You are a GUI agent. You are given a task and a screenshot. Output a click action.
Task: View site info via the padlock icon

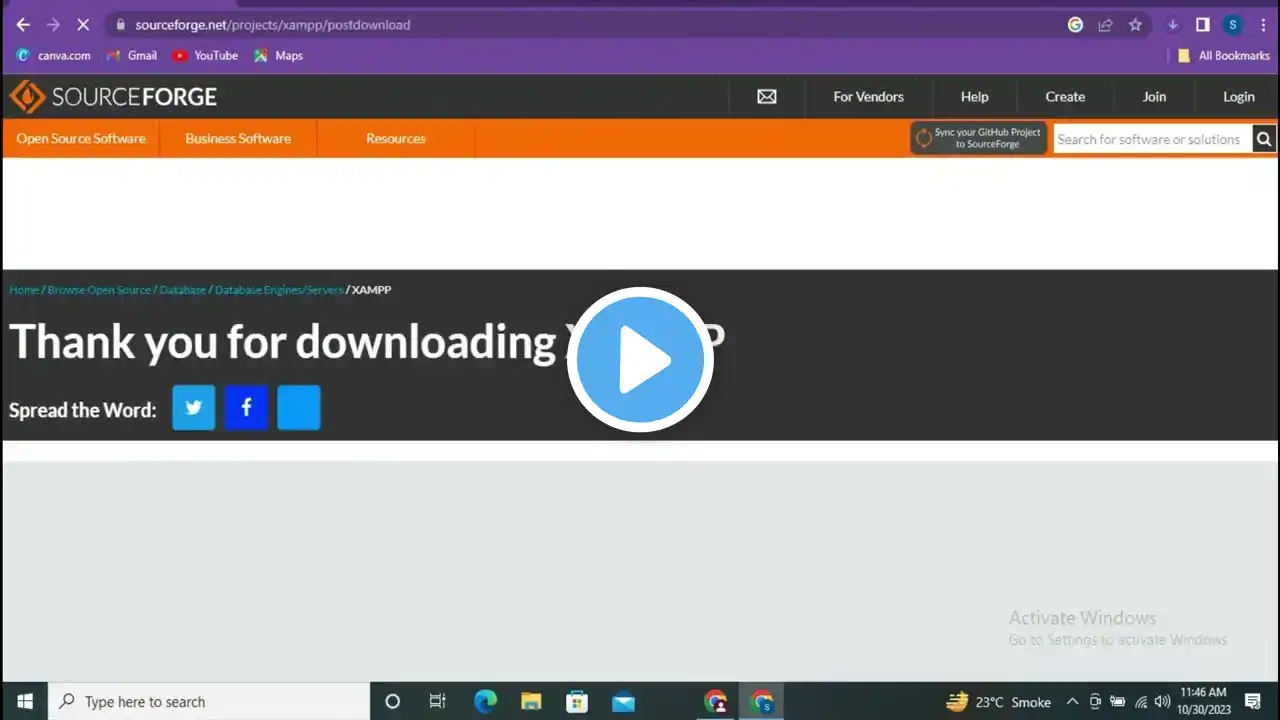click(120, 25)
